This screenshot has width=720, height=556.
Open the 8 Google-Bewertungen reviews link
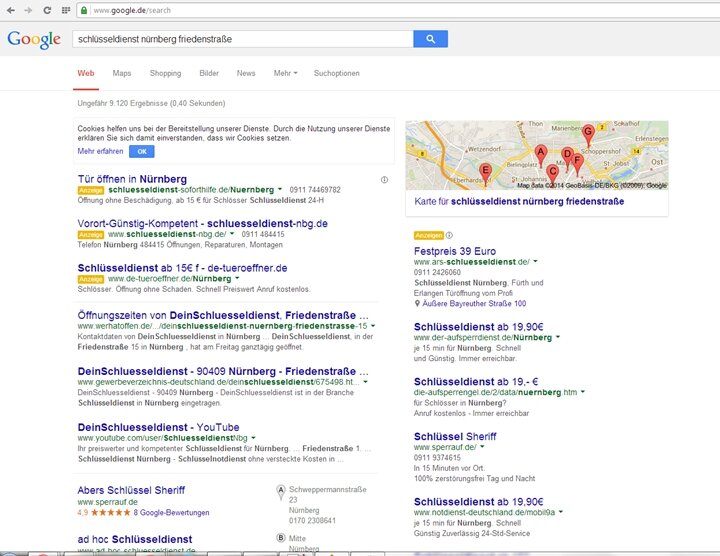click(171, 512)
